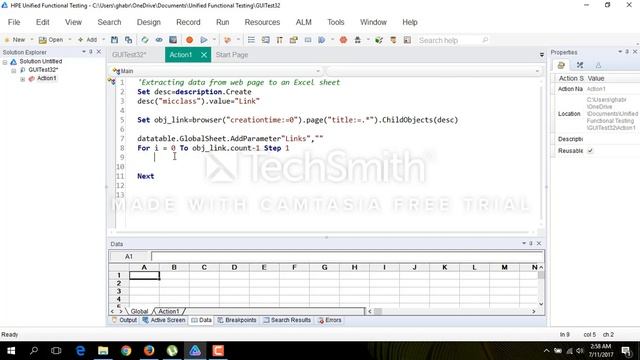The height and width of the screenshot is (360, 640).
Task: Open the Search Results pane tab
Action: tap(287, 320)
